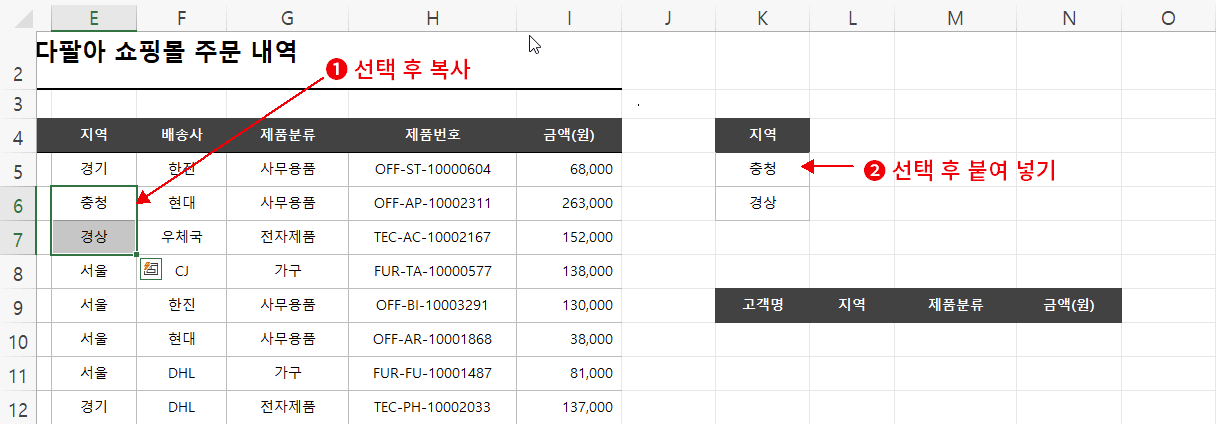Viewport: 1216px width, 424px height.
Task: Select column K header
Action: (x=762, y=16)
